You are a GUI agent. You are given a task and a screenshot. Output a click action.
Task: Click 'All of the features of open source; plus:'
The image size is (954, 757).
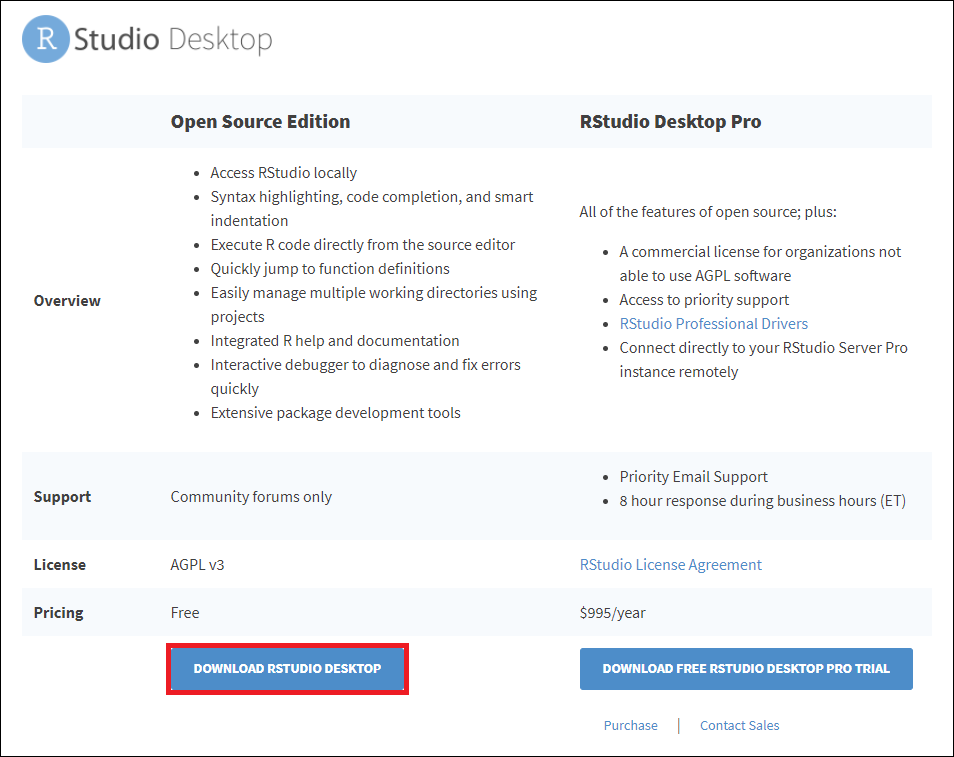(x=708, y=212)
